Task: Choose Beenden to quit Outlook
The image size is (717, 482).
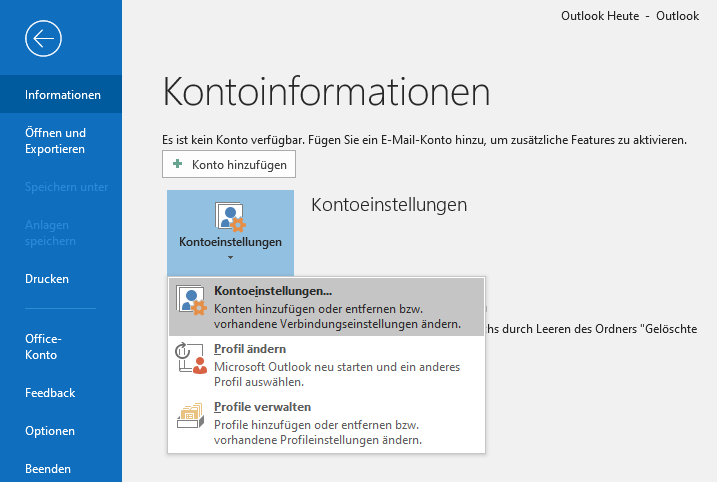Action: pyautogui.click(x=61, y=469)
